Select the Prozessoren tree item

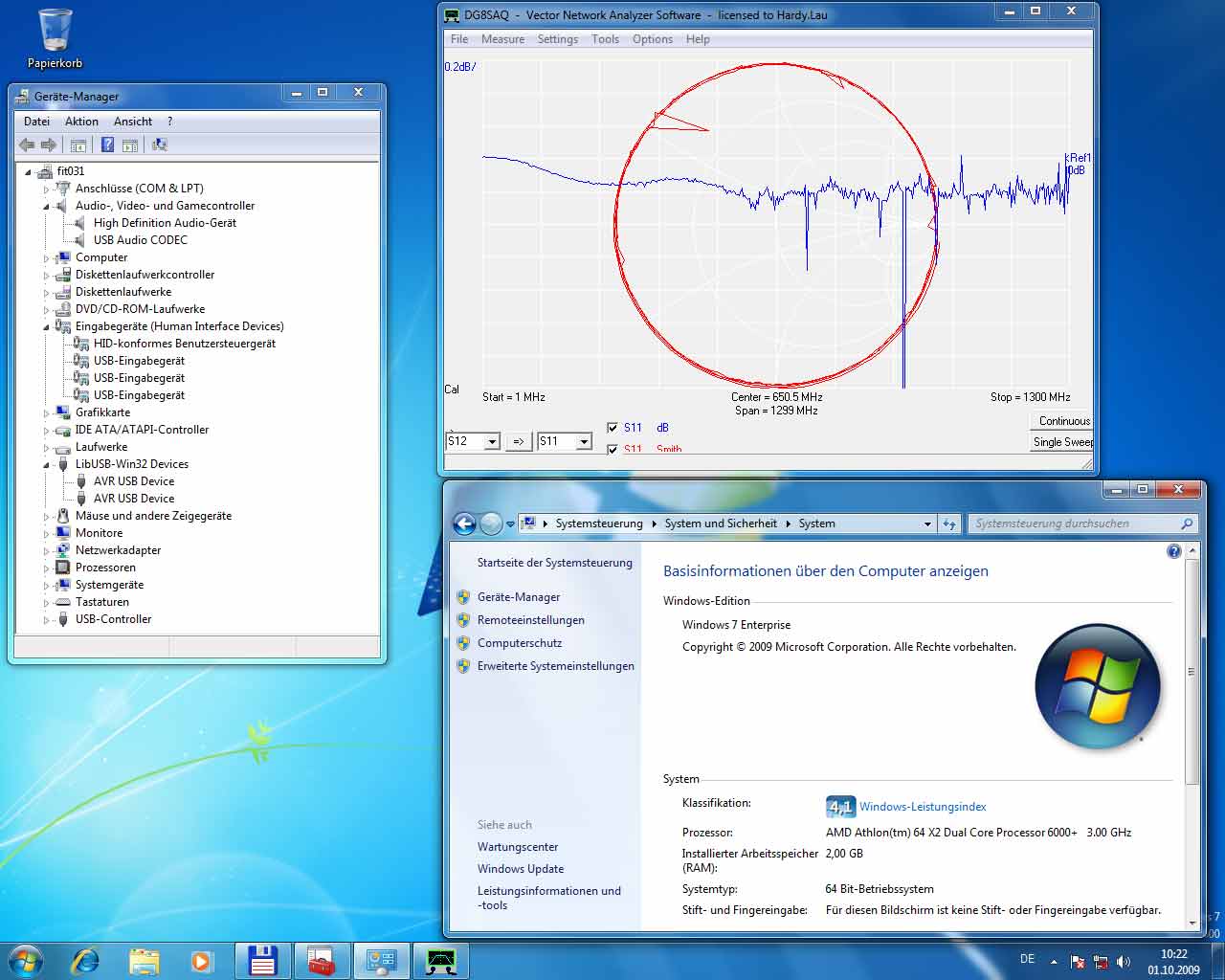click(x=105, y=568)
